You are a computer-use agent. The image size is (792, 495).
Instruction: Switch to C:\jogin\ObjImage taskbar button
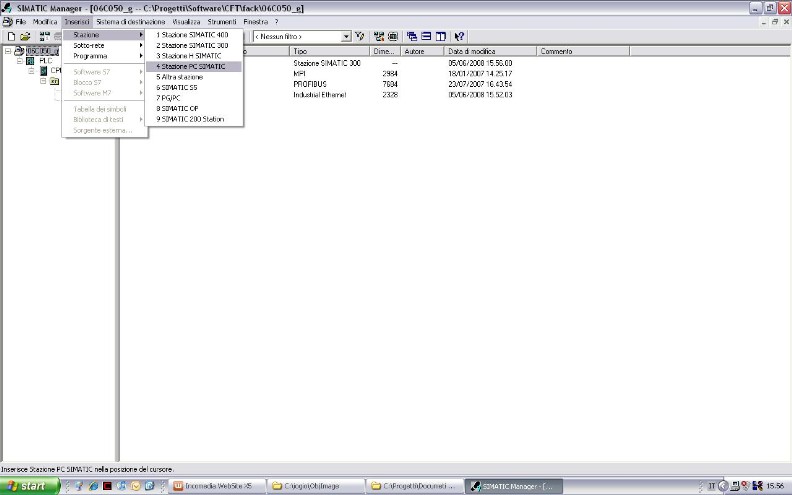click(x=315, y=486)
